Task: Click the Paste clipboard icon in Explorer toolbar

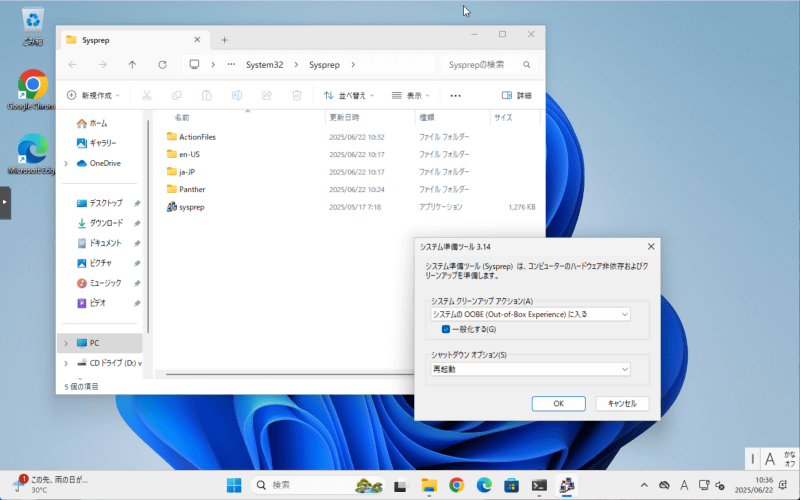Action: pos(207,95)
